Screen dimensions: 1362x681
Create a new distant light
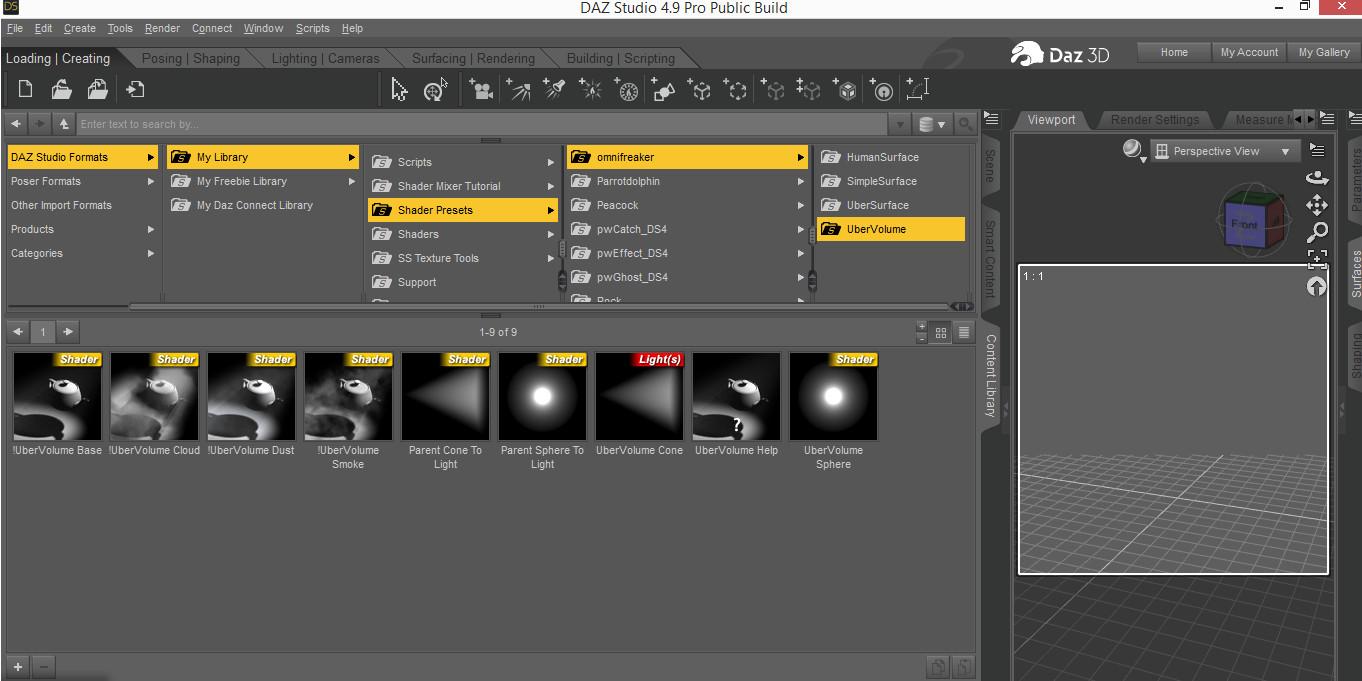coord(517,90)
